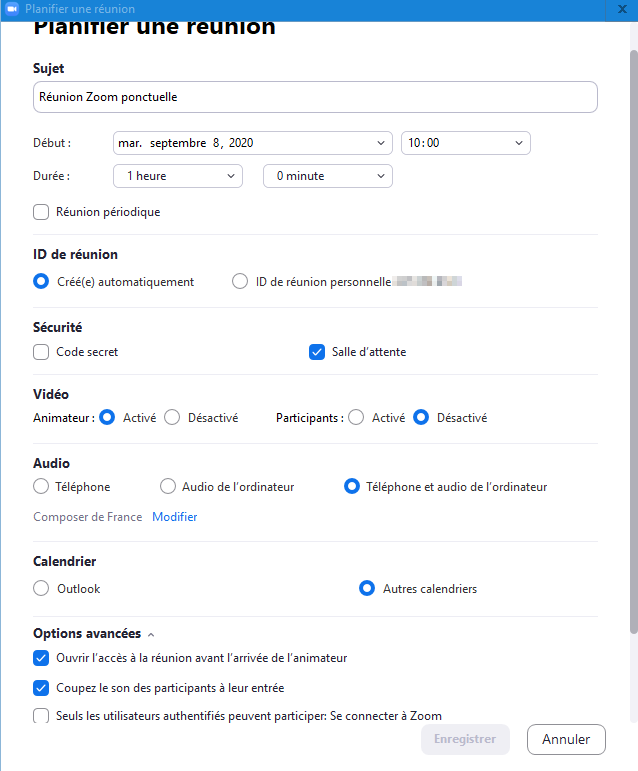Open the start date dropdown

pos(253,143)
